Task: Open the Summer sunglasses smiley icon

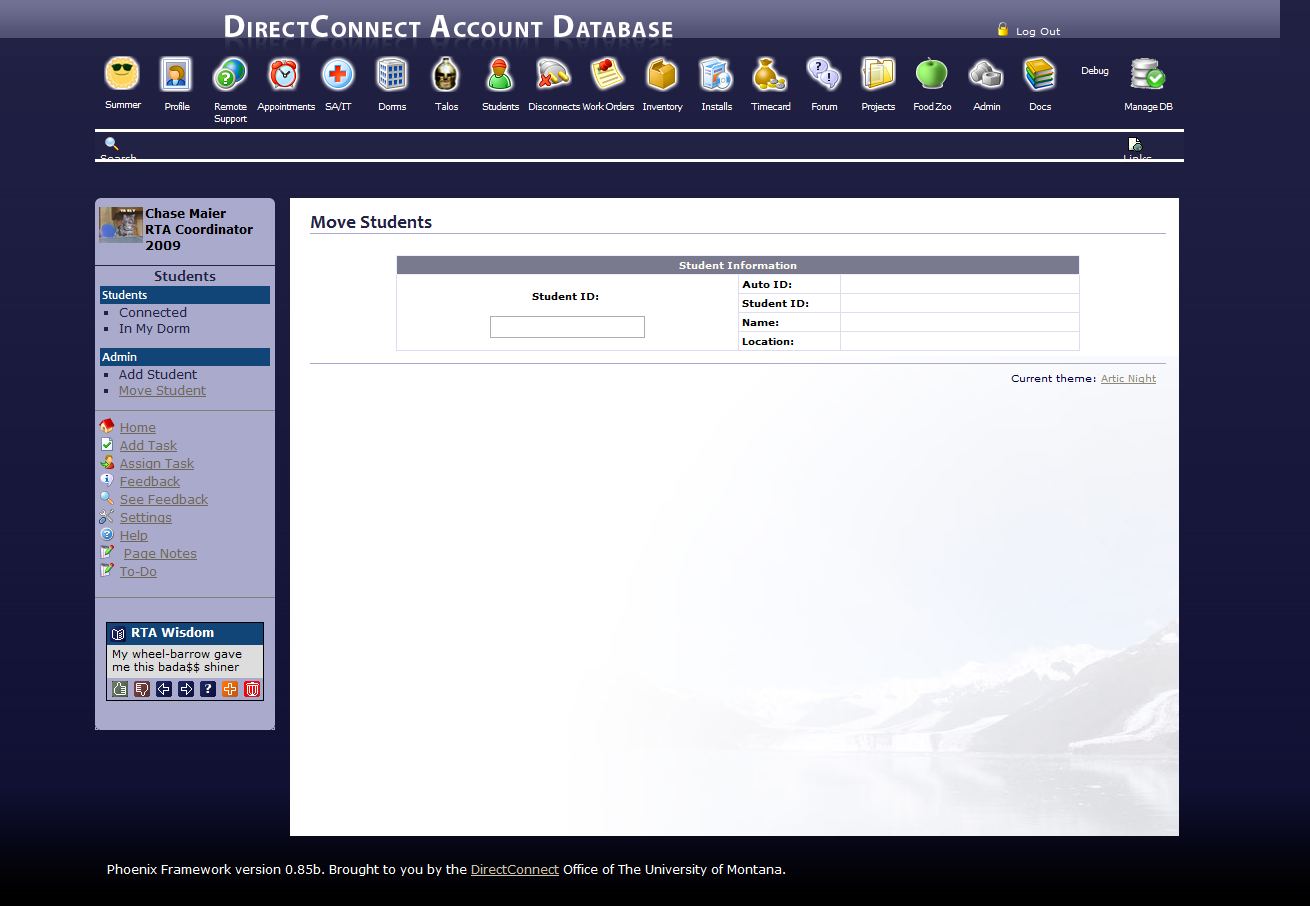Action: tap(122, 73)
